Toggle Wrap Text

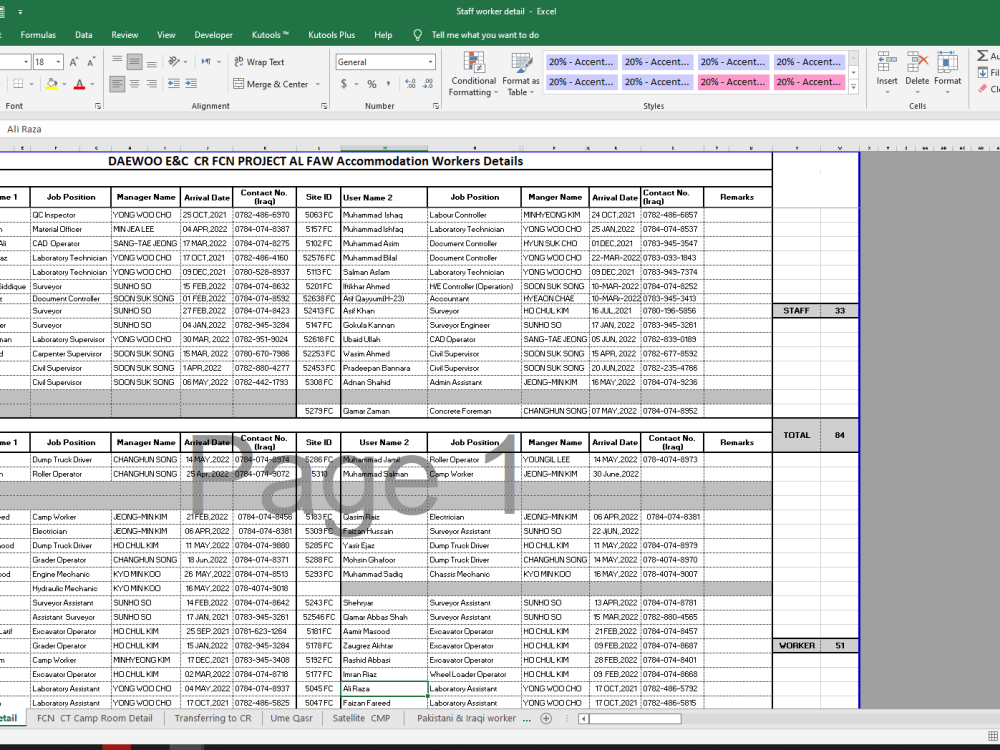pos(259,62)
